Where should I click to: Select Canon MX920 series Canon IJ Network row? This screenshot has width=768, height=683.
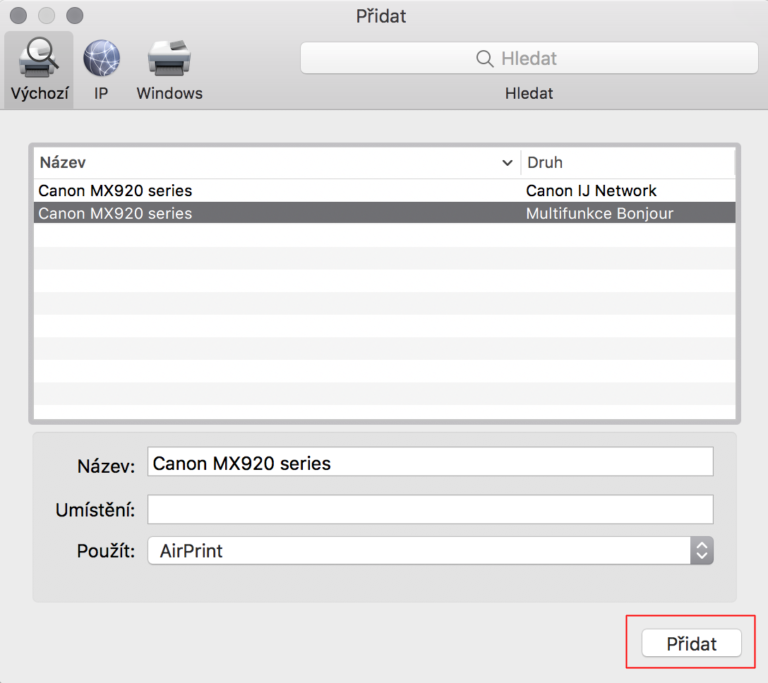click(x=385, y=190)
